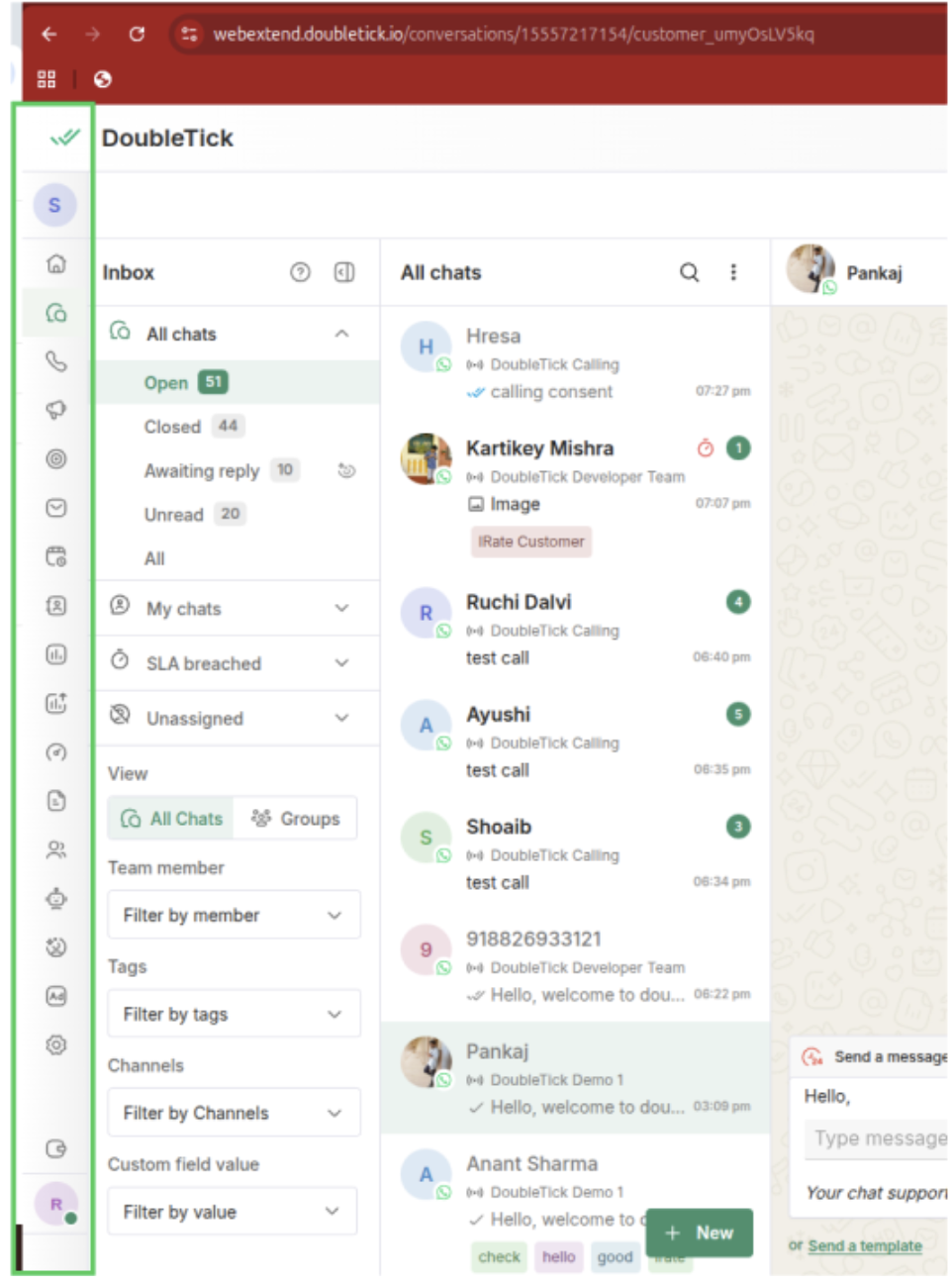The height and width of the screenshot is (1285, 952).
Task: Click the Inbox help question icon
Action: (300, 272)
